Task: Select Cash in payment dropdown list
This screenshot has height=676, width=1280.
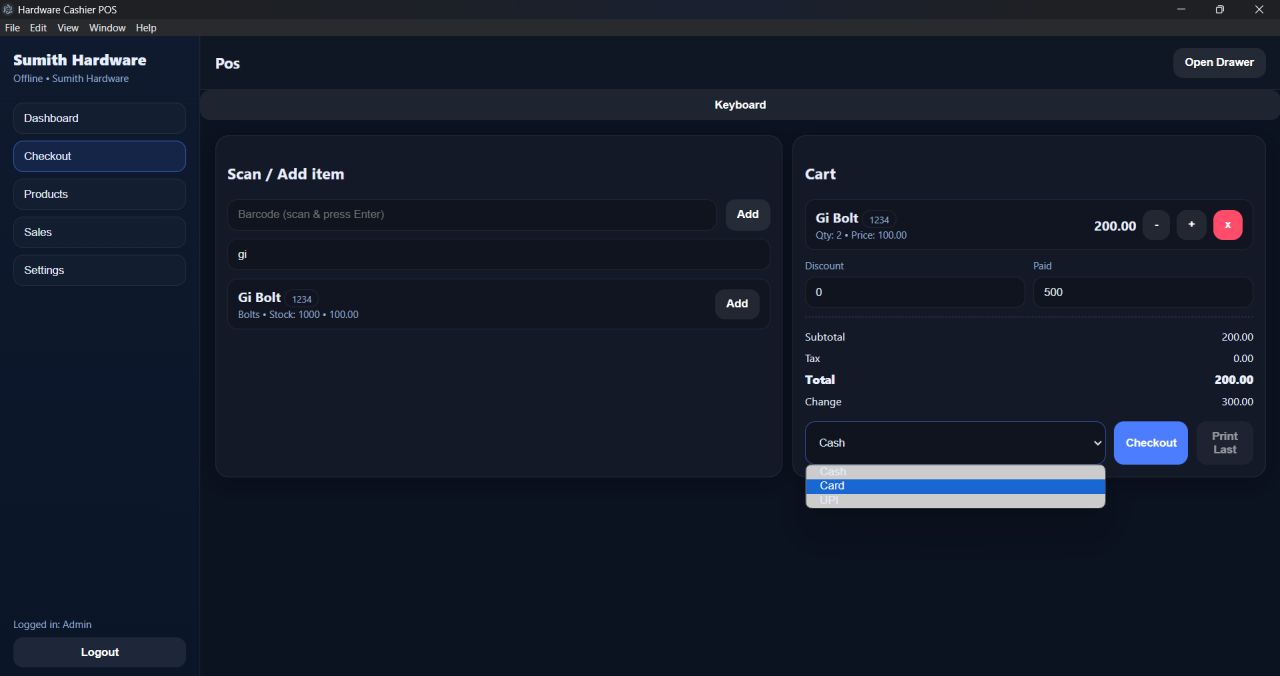Action: [x=955, y=472]
